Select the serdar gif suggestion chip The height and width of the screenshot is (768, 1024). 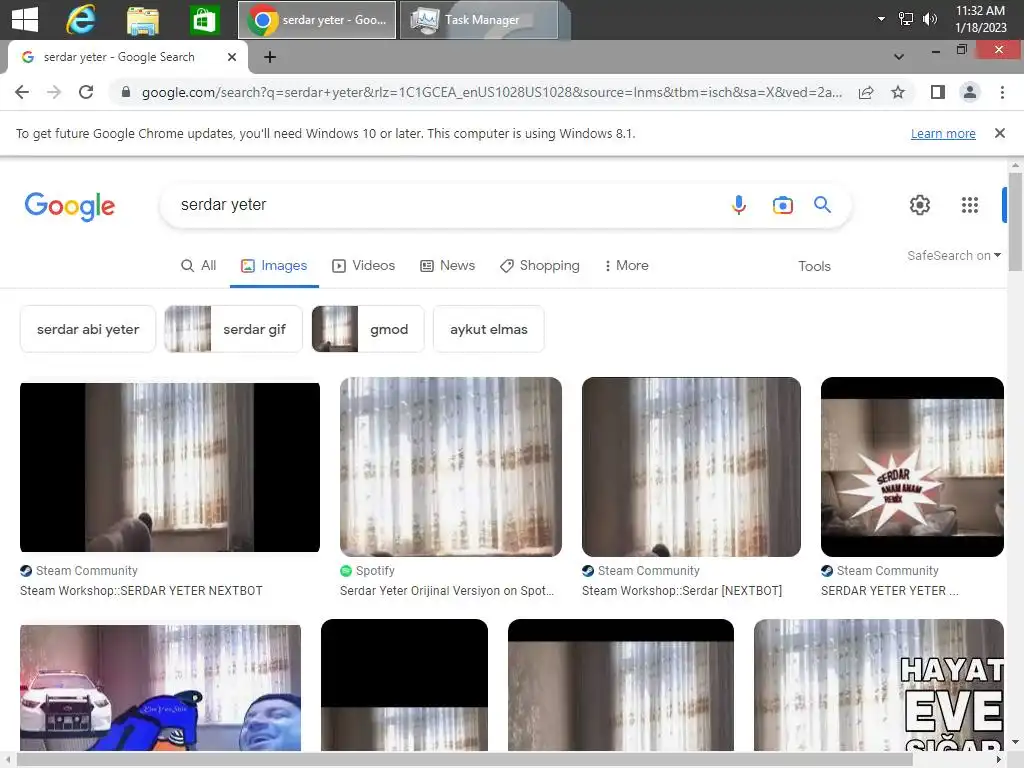click(x=234, y=329)
